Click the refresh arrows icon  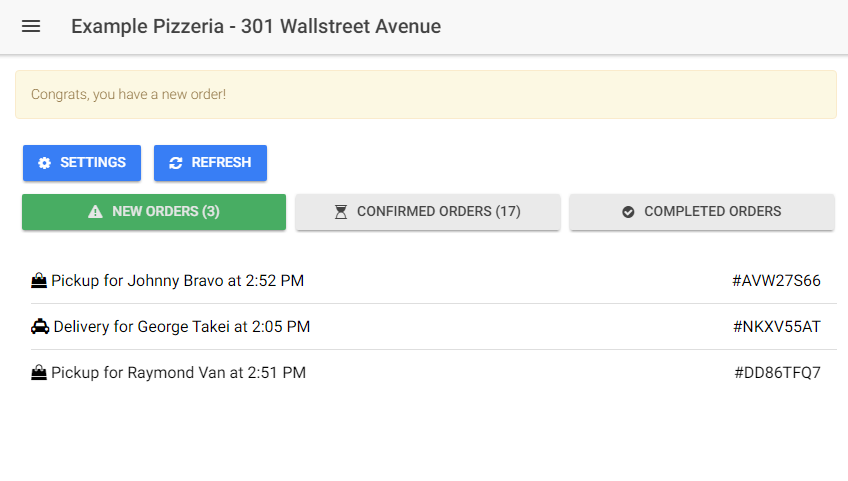pyautogui.click(x=176, y=163)
